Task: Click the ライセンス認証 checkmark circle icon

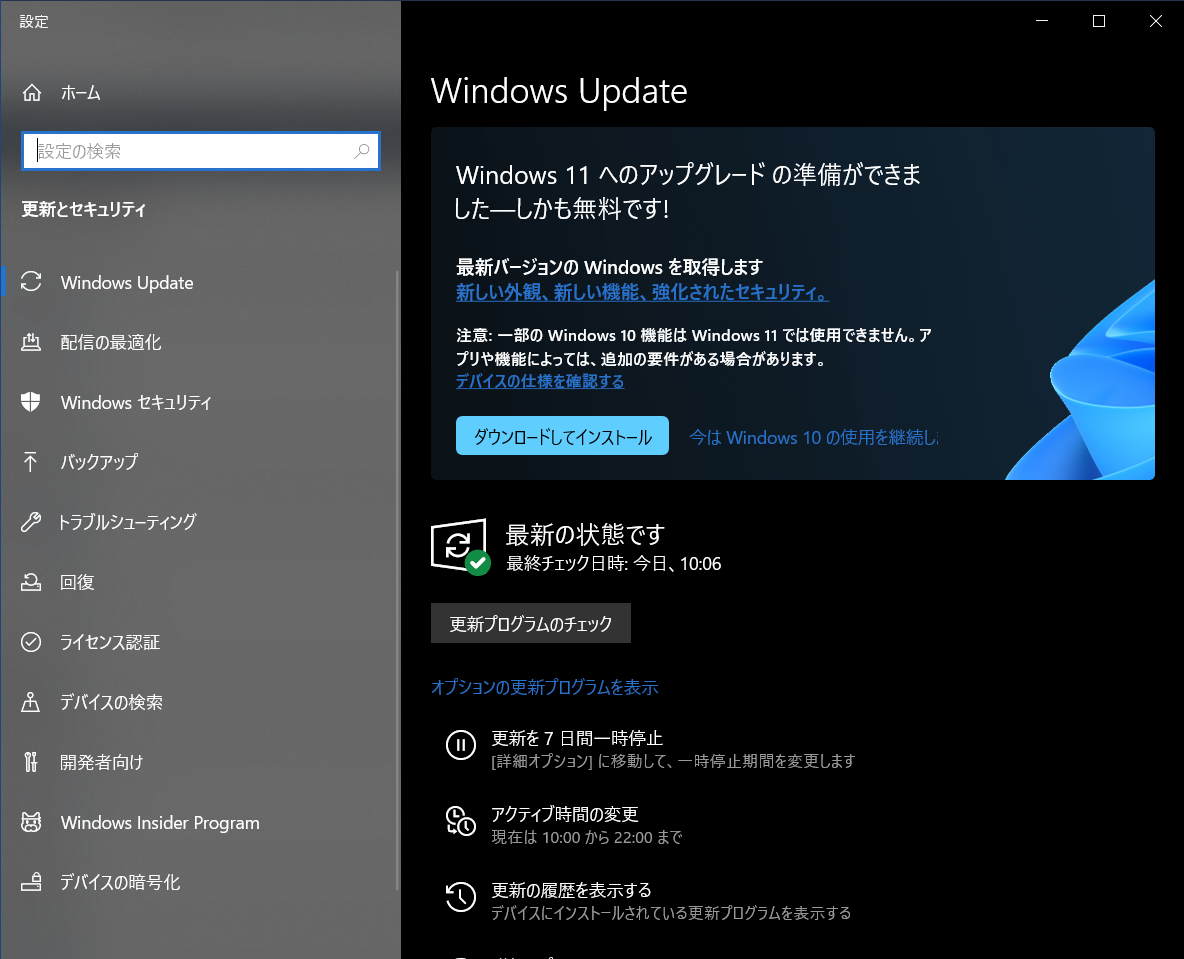Action: (31, 642)
